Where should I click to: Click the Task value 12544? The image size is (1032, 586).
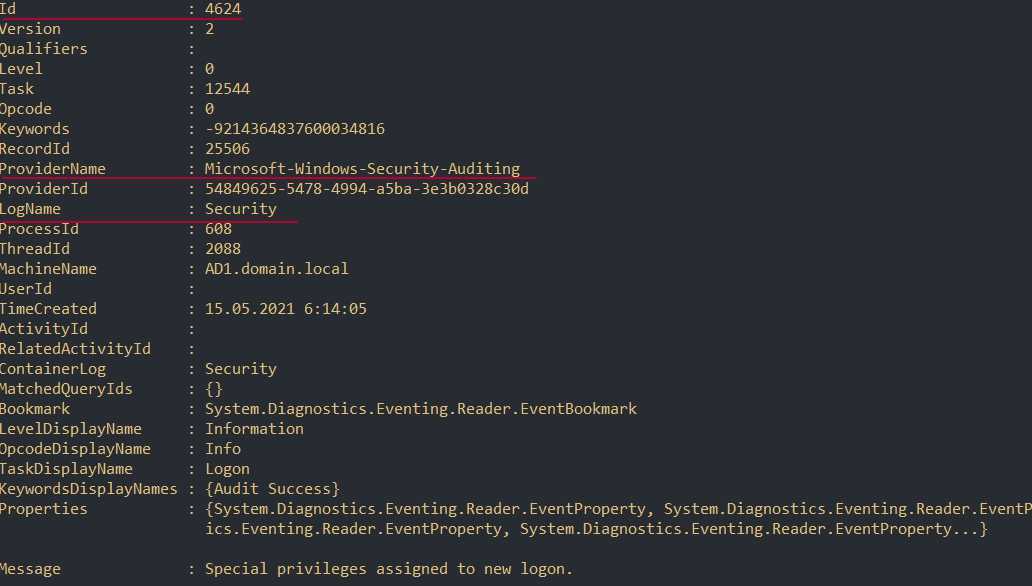point(227,89)
